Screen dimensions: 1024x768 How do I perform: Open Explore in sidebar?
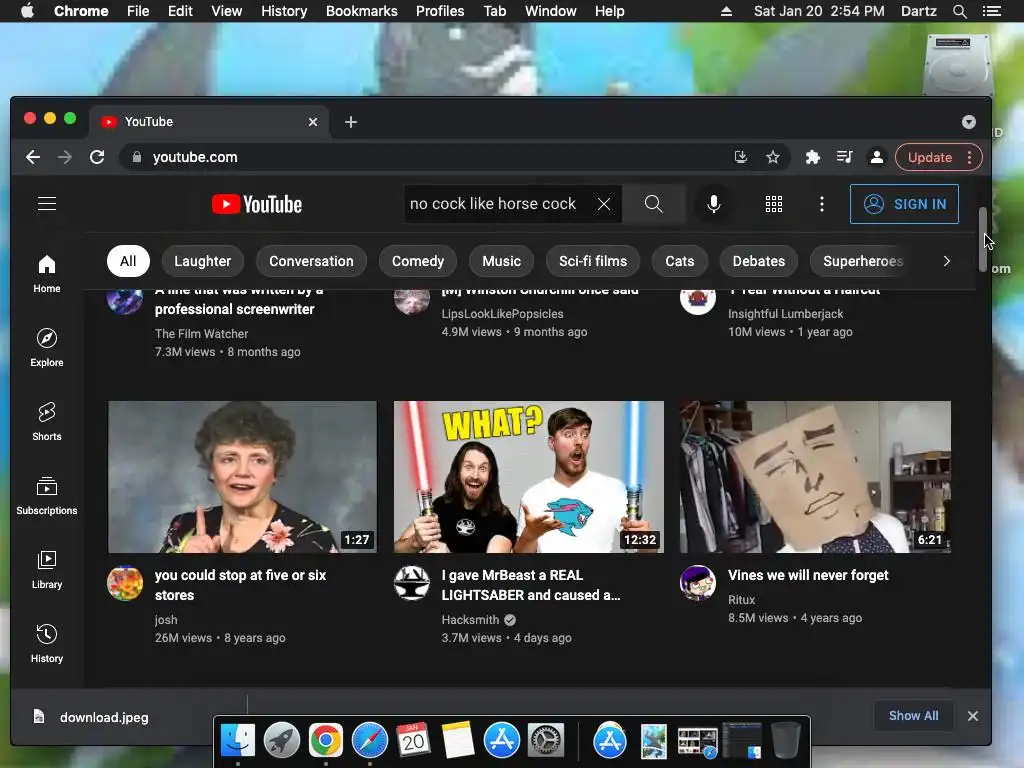47,348
